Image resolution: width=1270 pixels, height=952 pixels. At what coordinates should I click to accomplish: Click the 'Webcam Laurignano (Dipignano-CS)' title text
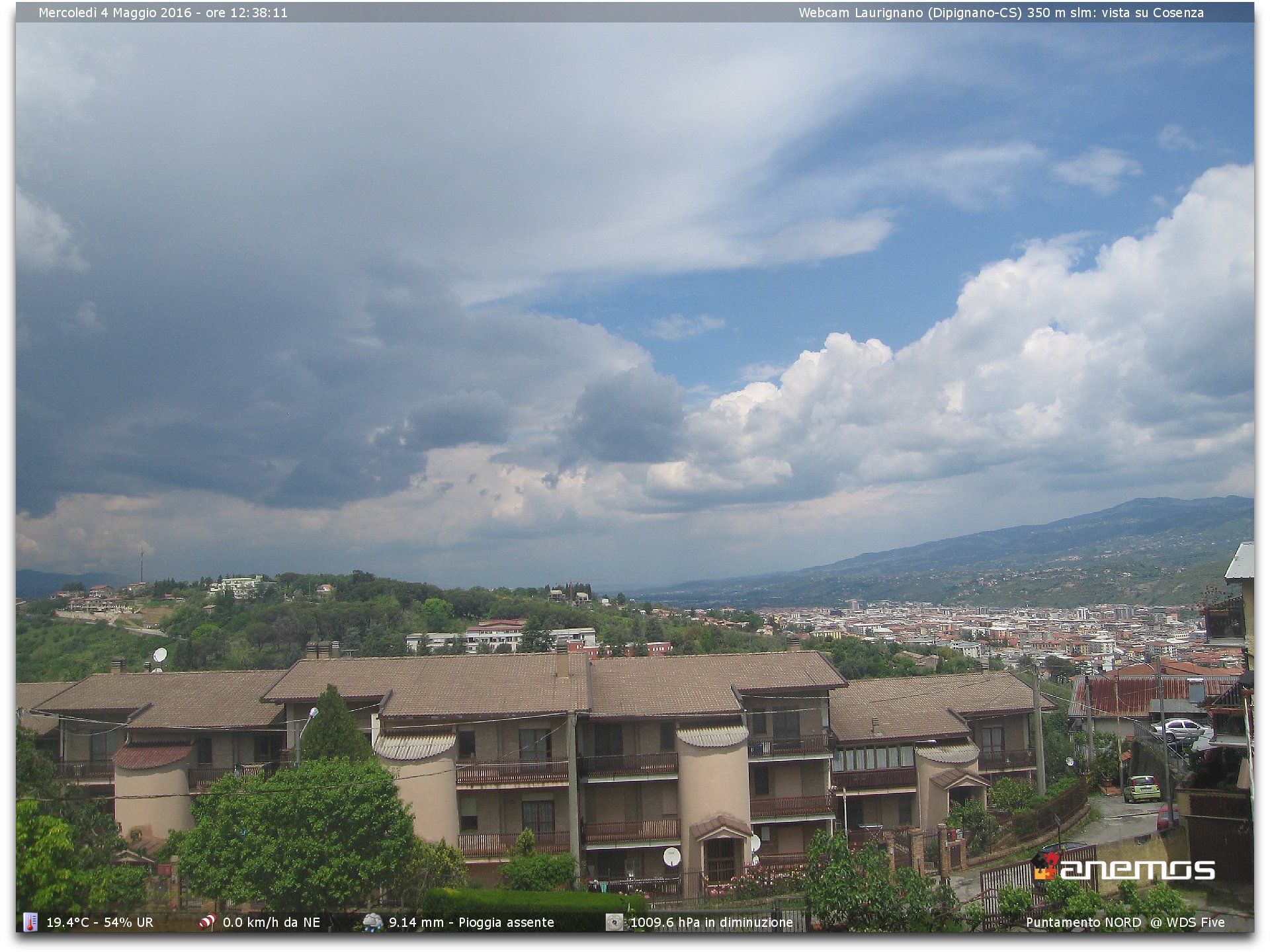click(911, 13)
